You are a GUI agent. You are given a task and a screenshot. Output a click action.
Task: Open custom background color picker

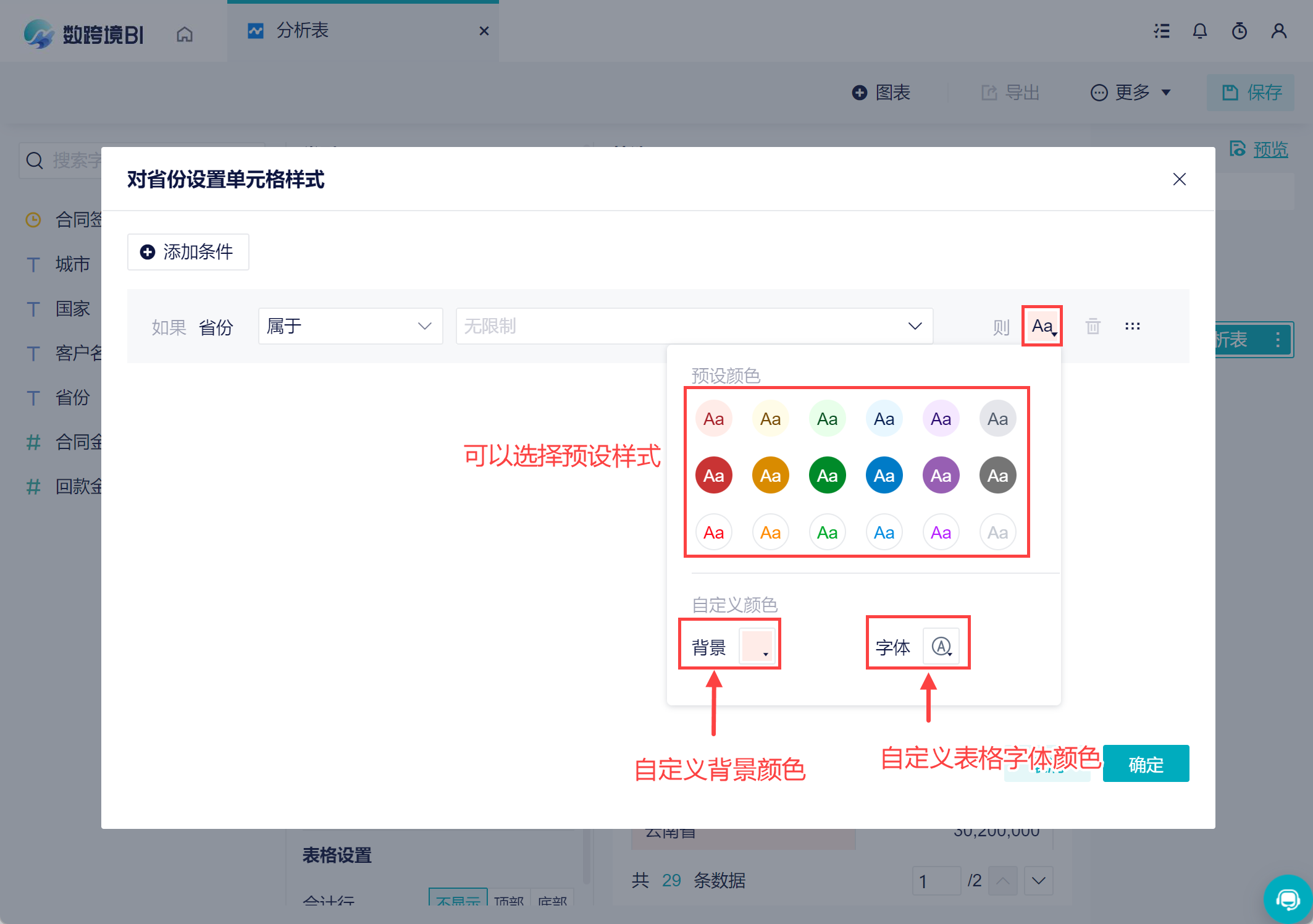(757, 646)
